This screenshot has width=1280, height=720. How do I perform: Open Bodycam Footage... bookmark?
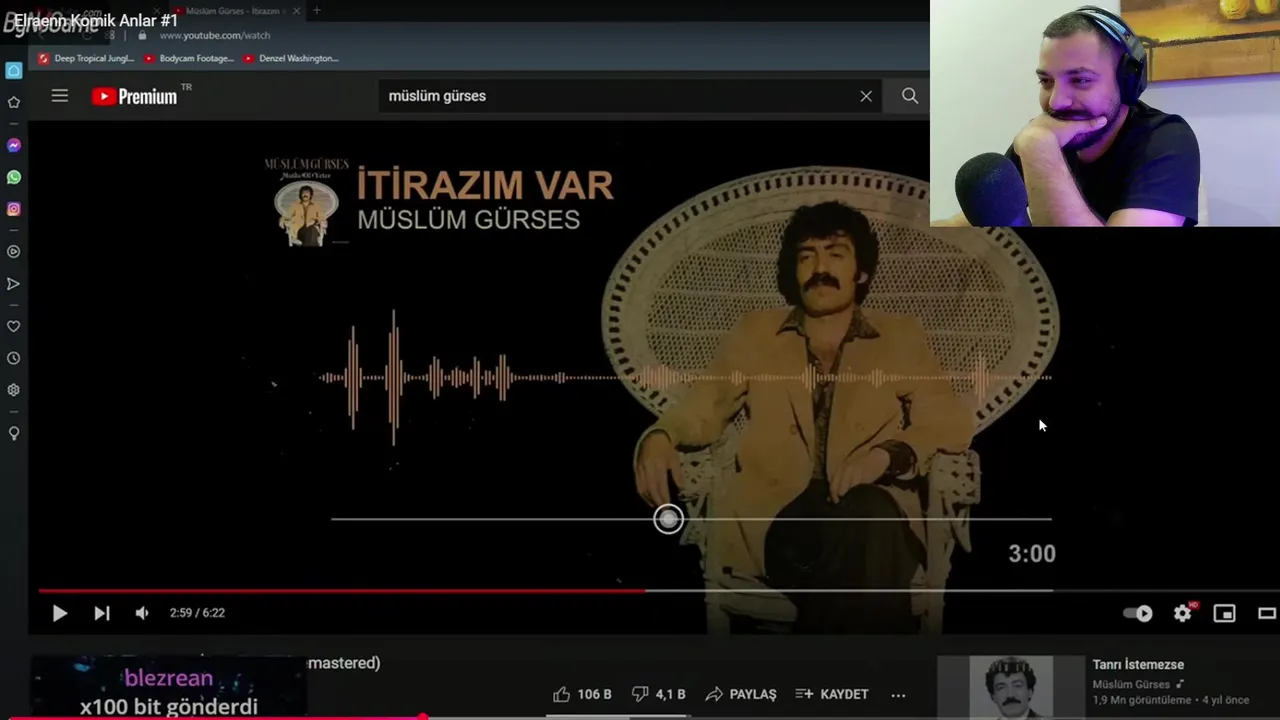[x=189, y=58]
